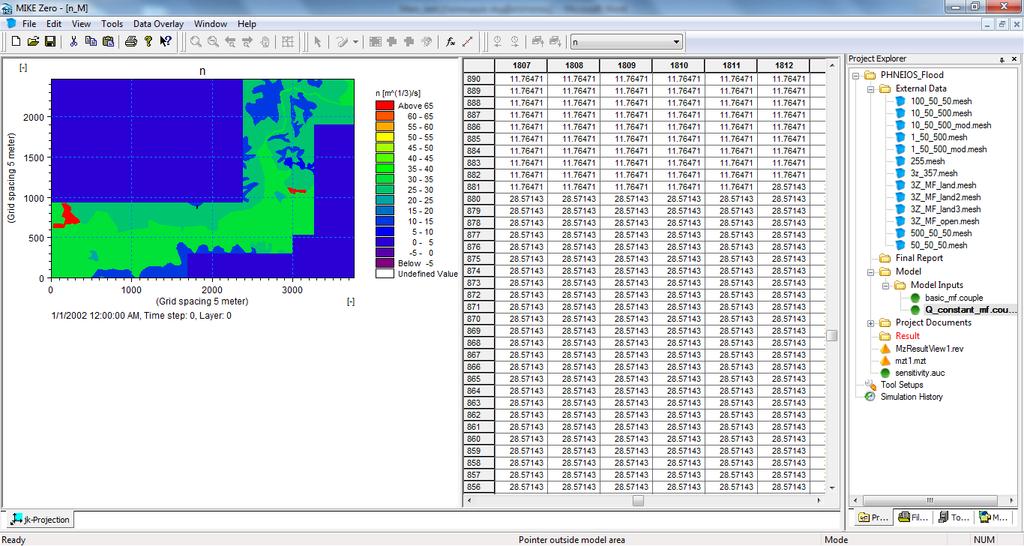Select the basic_mf.couple item
The width and height of the screenshot is (1024, 546).
953,298
